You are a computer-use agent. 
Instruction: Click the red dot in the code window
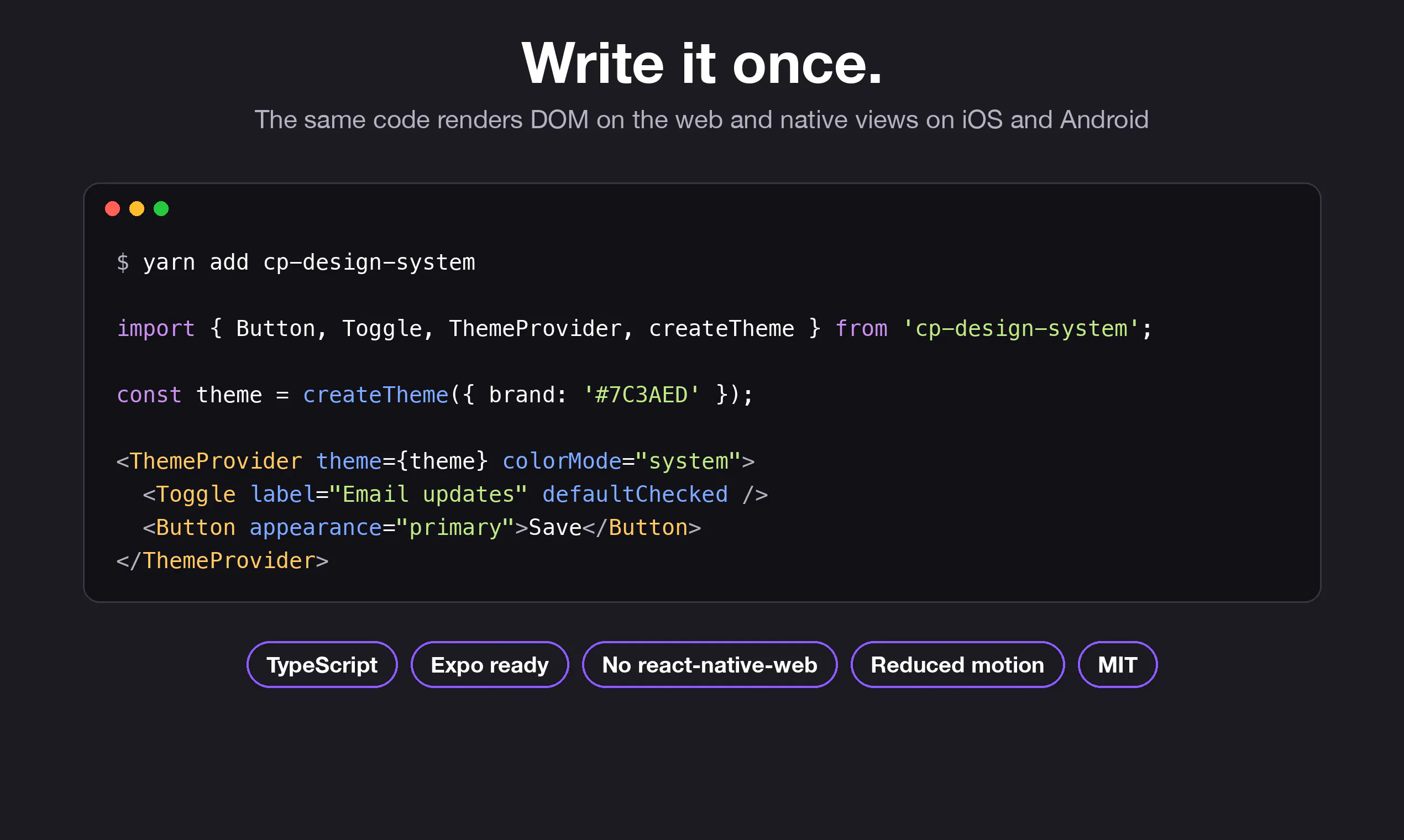113,209
